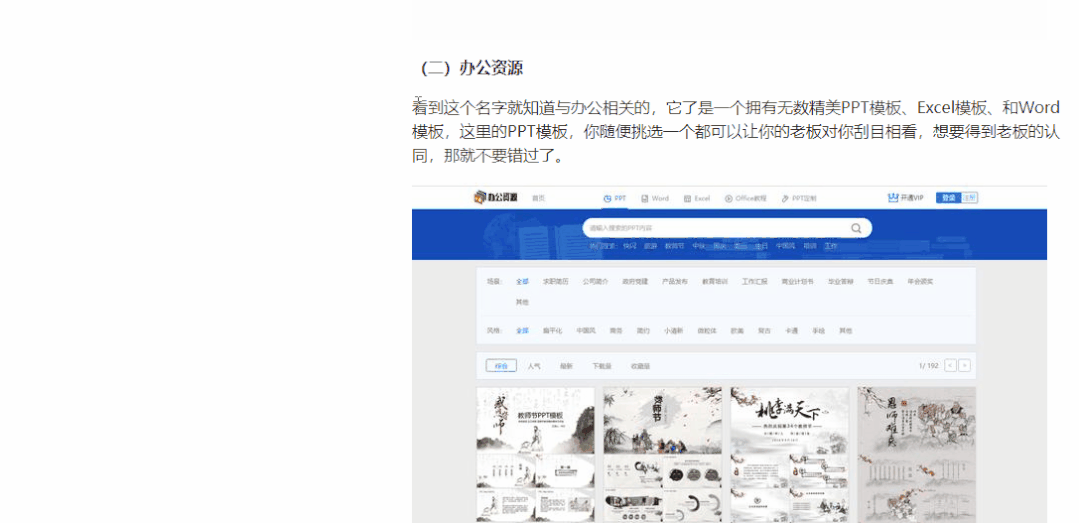
Task: Open the 首页 home link
Action: coord(538,198)
